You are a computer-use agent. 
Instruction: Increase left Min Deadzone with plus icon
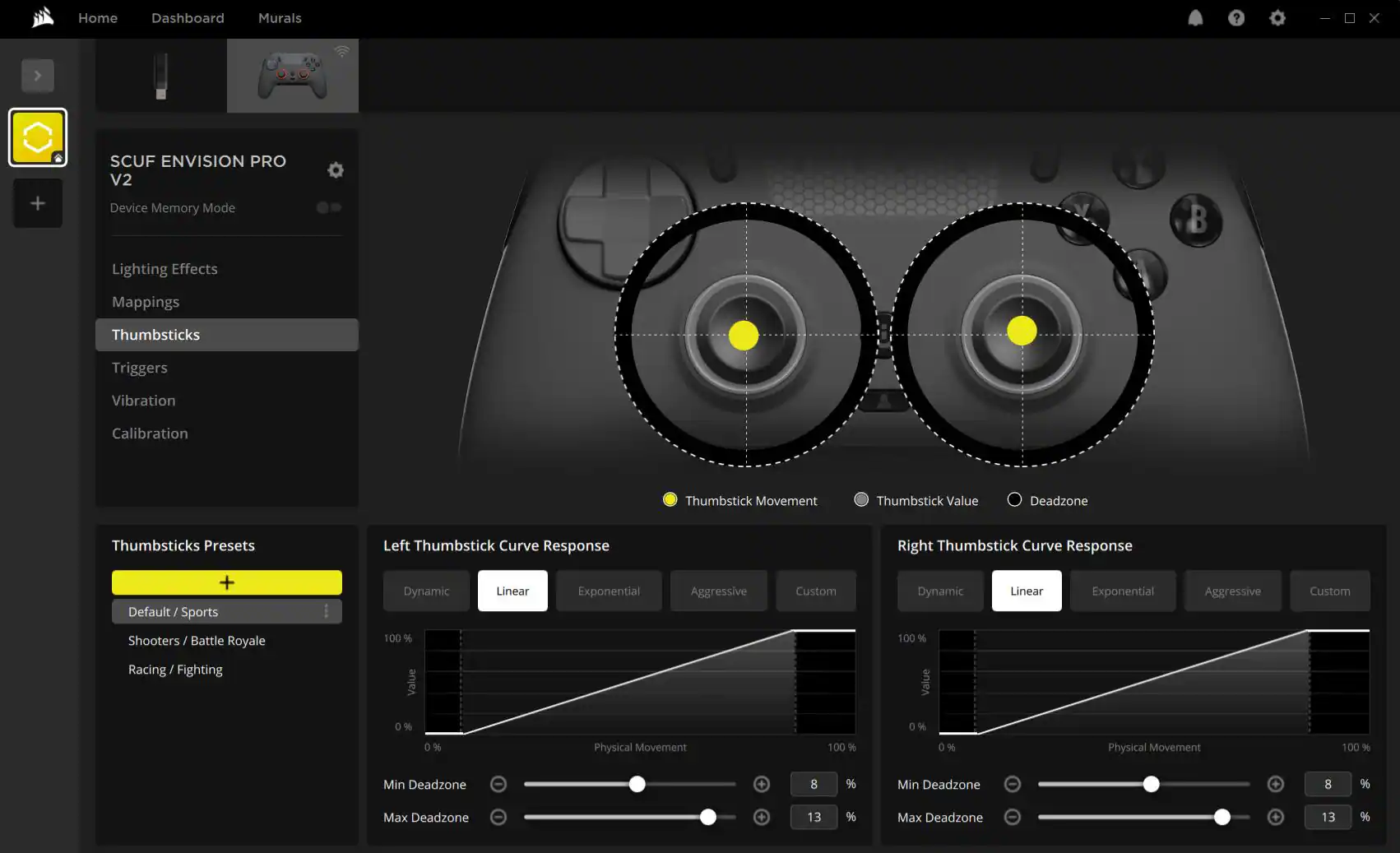click(762, 785)
